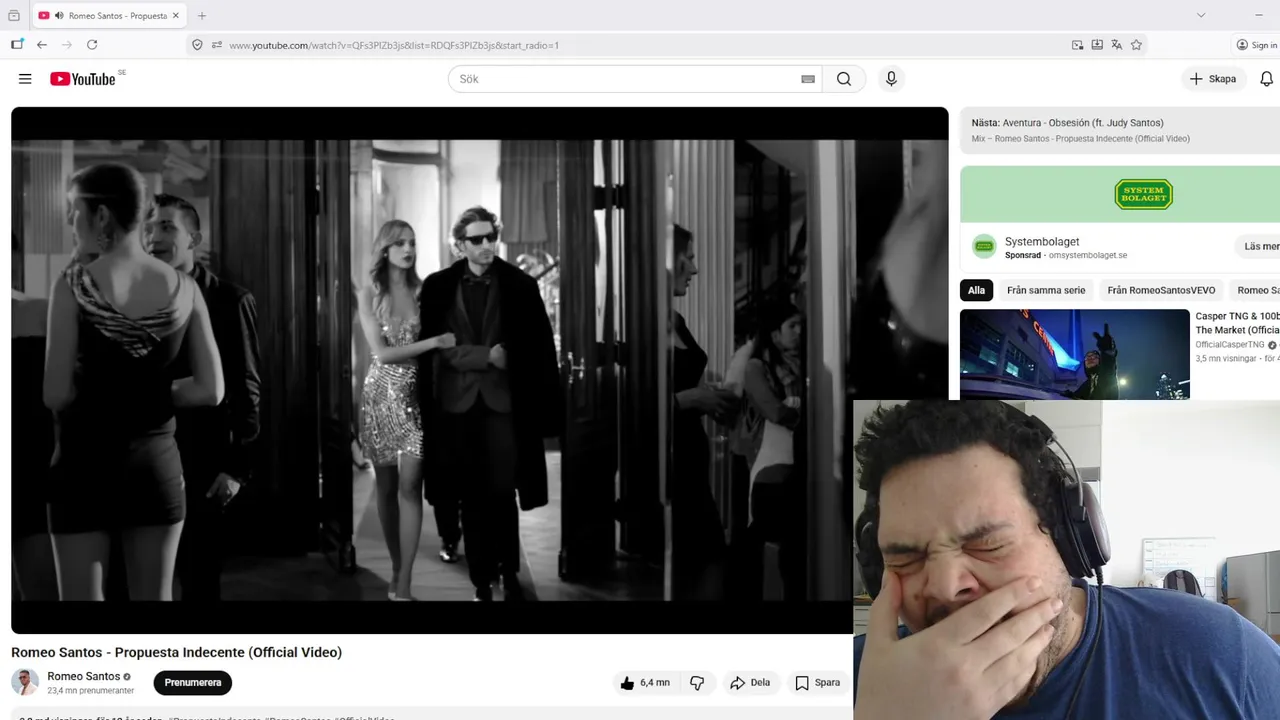Open the Systembolaget ad banner
This screenshot has height=720, width=1280.
tap(1120, 194)
